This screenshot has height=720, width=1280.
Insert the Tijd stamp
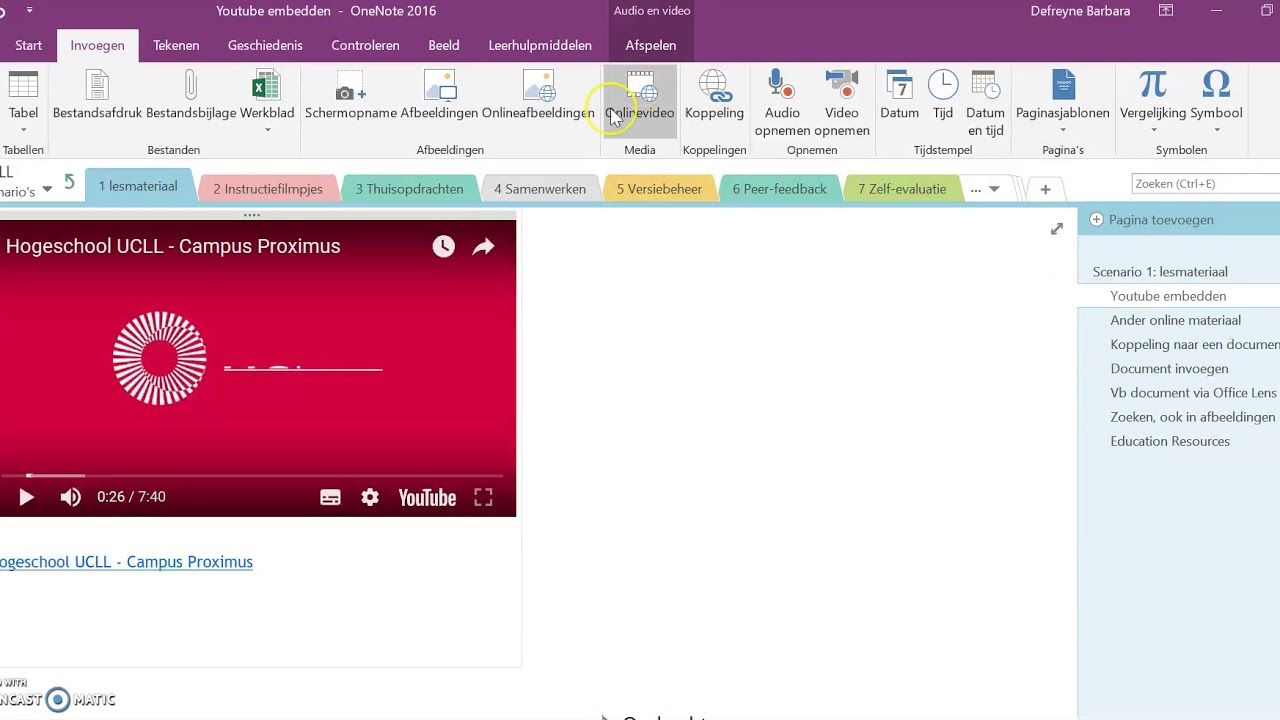pyautogui.click(x=943, y=96)
